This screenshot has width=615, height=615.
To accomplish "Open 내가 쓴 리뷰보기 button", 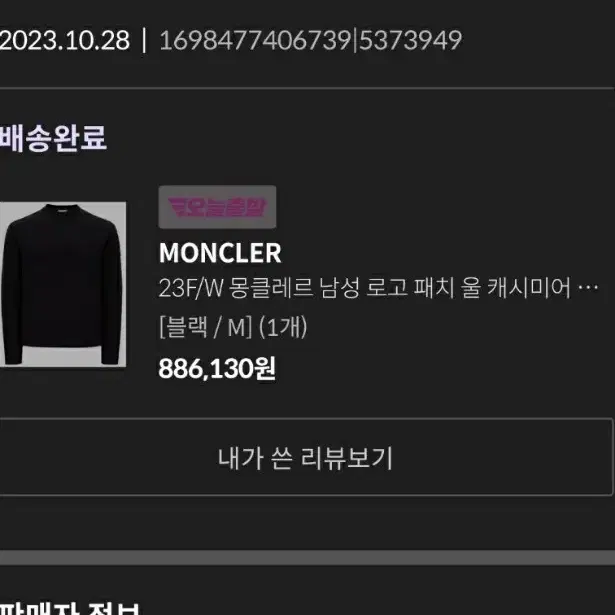I will click(306, 457).
